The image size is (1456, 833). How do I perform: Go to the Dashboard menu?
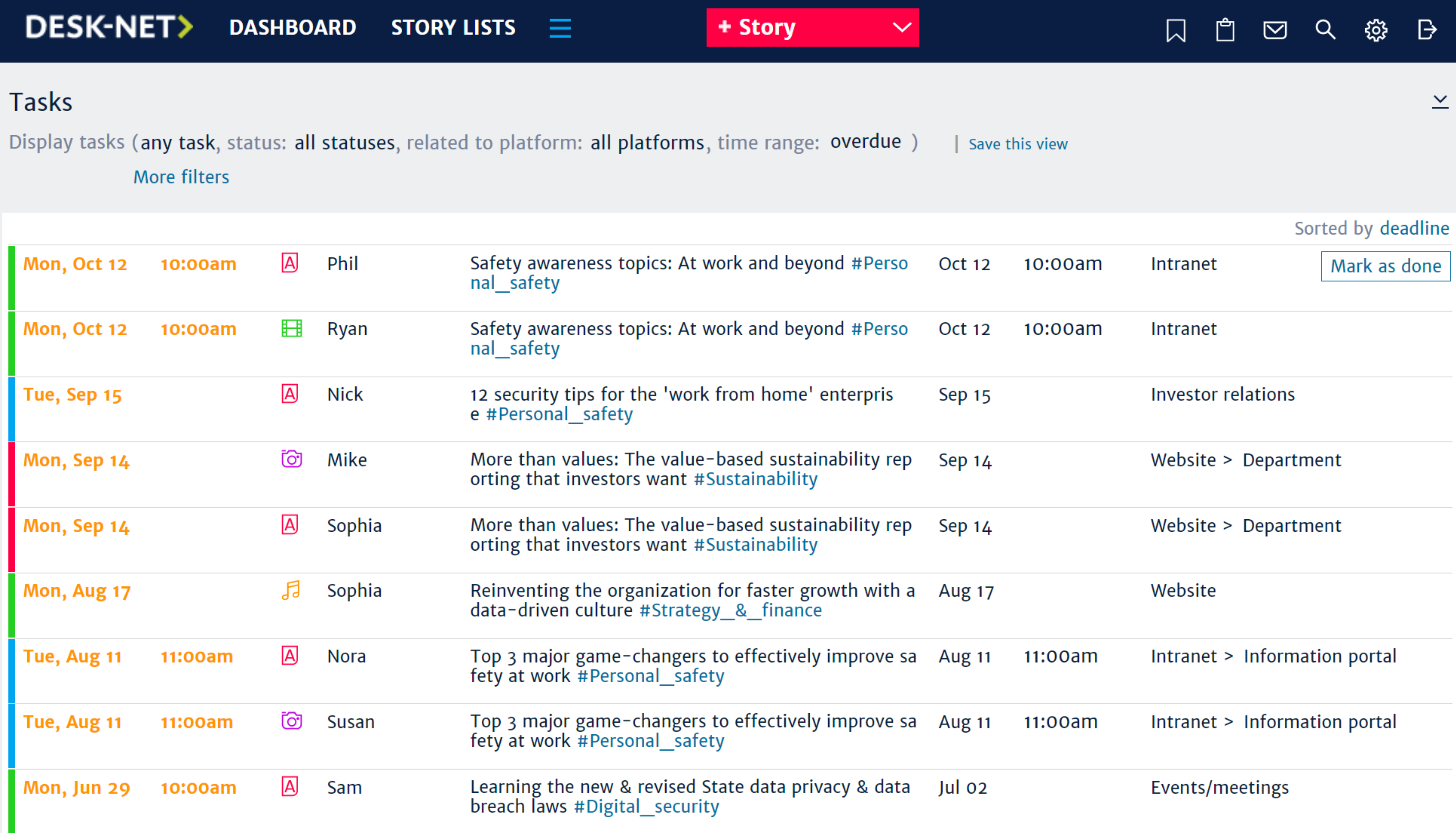pyautogui.click(x=292, y=27)
